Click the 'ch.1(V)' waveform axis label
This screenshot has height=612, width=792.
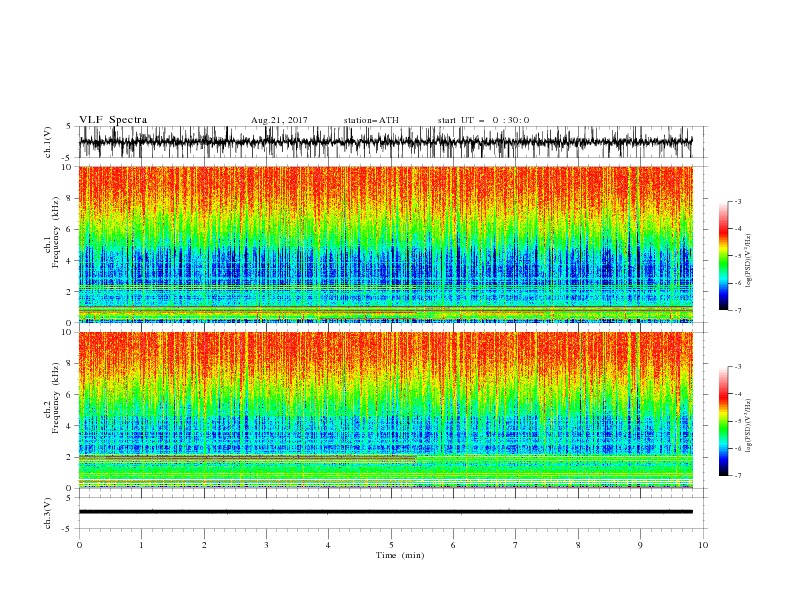48,142
